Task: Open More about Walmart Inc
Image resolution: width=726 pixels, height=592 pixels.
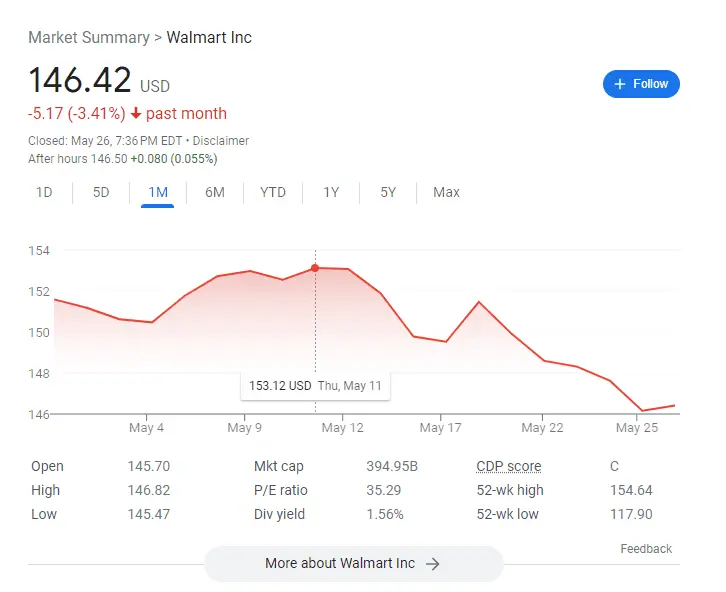Action: tap(353, 564)
